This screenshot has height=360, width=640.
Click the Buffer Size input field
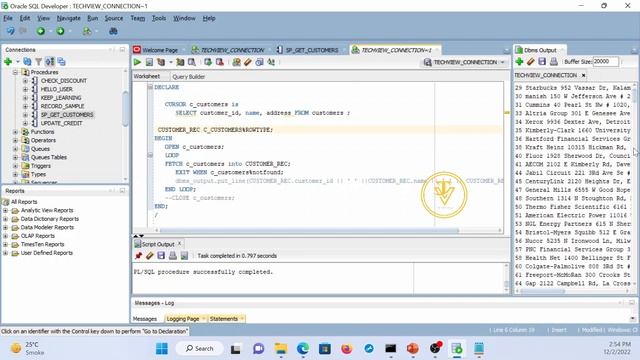point(605,62)
